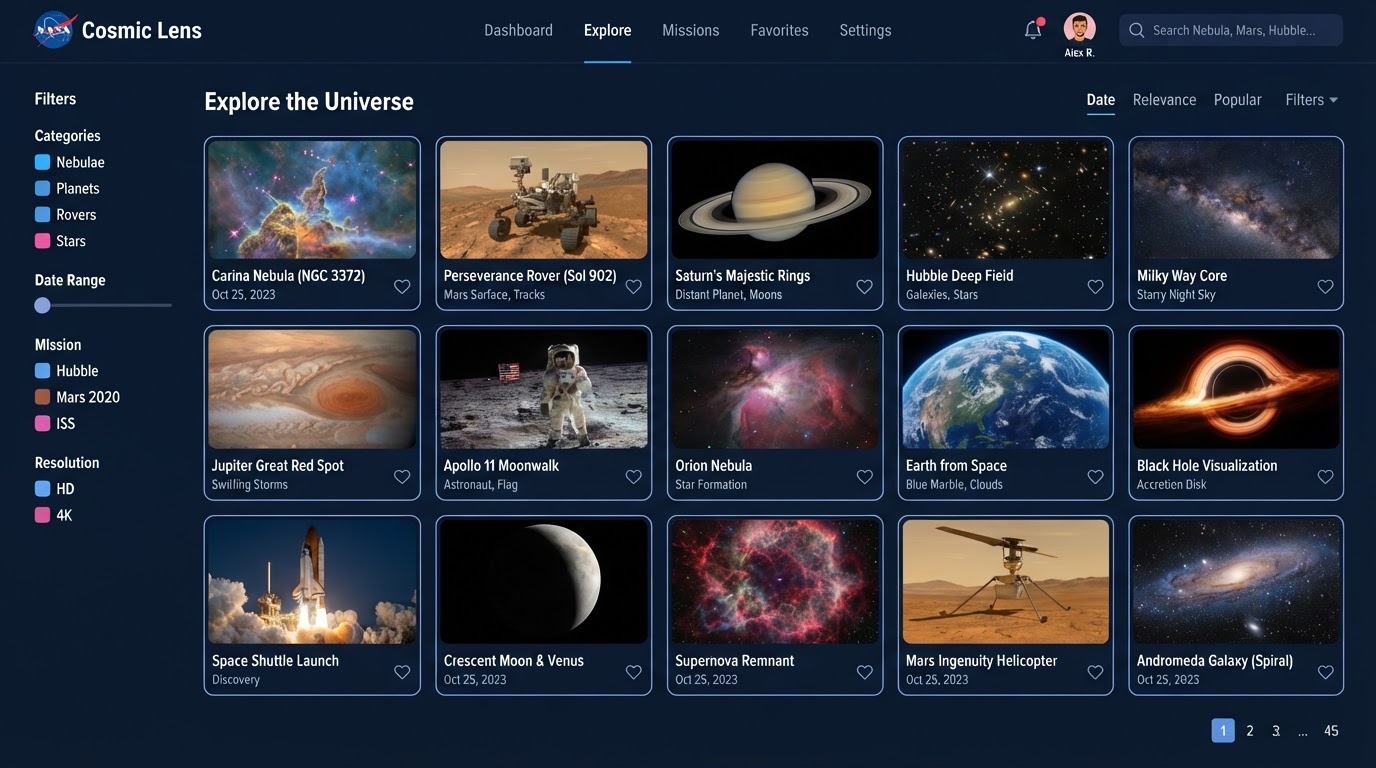Favorite the Supernova Remnant card

click(x=865, y=671)
